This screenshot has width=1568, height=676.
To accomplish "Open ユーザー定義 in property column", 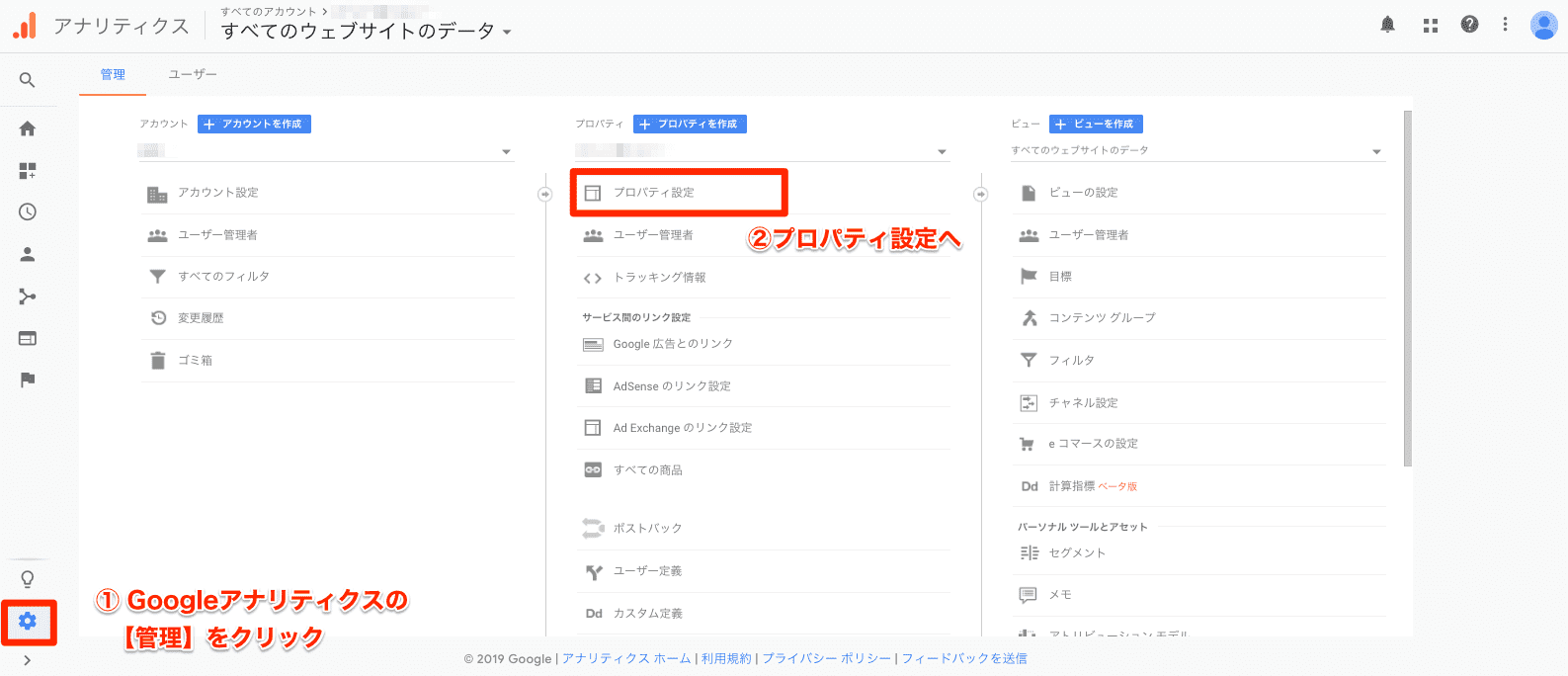I will 647,571.
